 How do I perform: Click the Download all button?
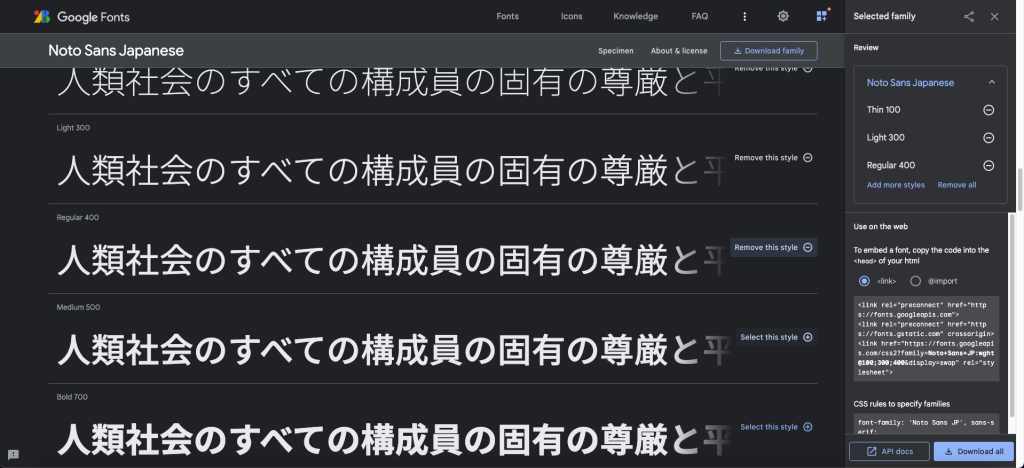(974, 452)
